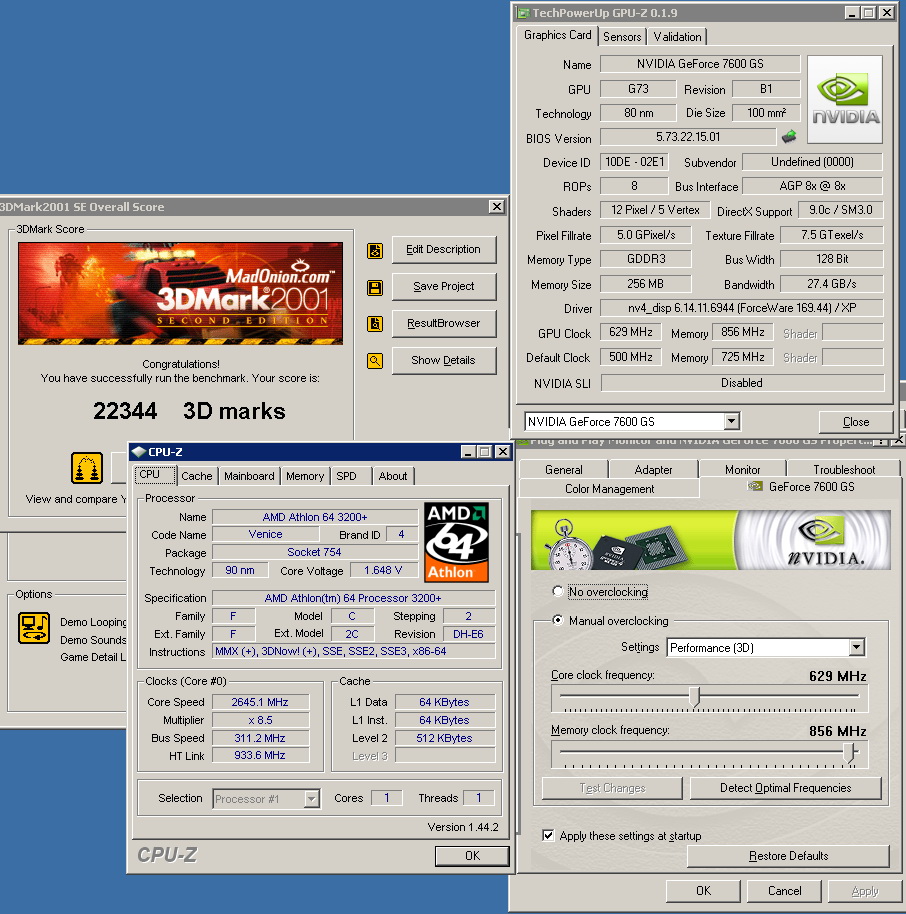The image size is (906, 914).
Task: Click the ResultBrowser document icon
Action: (x=375, y=324)
